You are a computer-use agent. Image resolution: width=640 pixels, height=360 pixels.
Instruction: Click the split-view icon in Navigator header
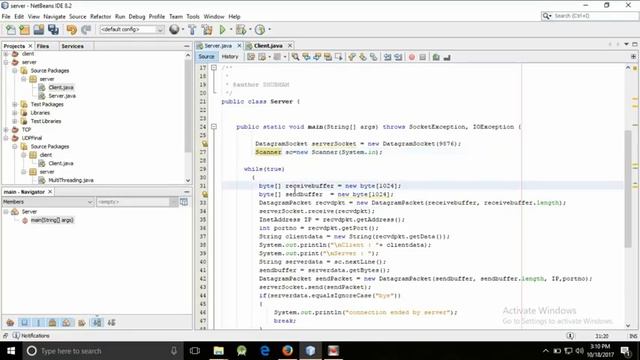[184, 202]
